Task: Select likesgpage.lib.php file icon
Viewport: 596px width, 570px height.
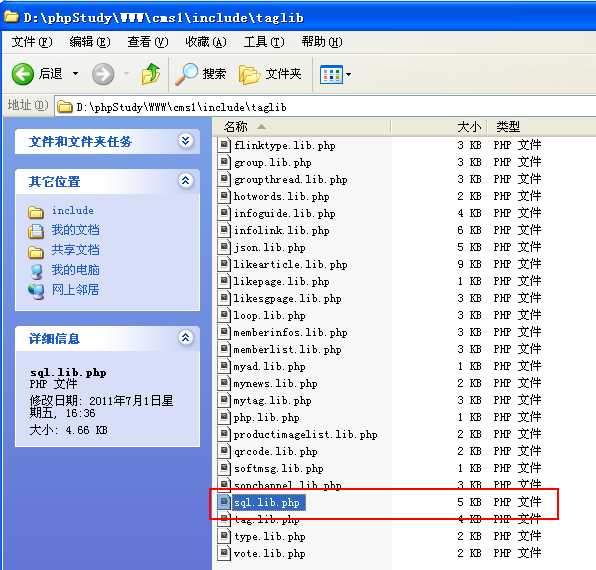Action: pyautogui.click(x=224, y=298)
